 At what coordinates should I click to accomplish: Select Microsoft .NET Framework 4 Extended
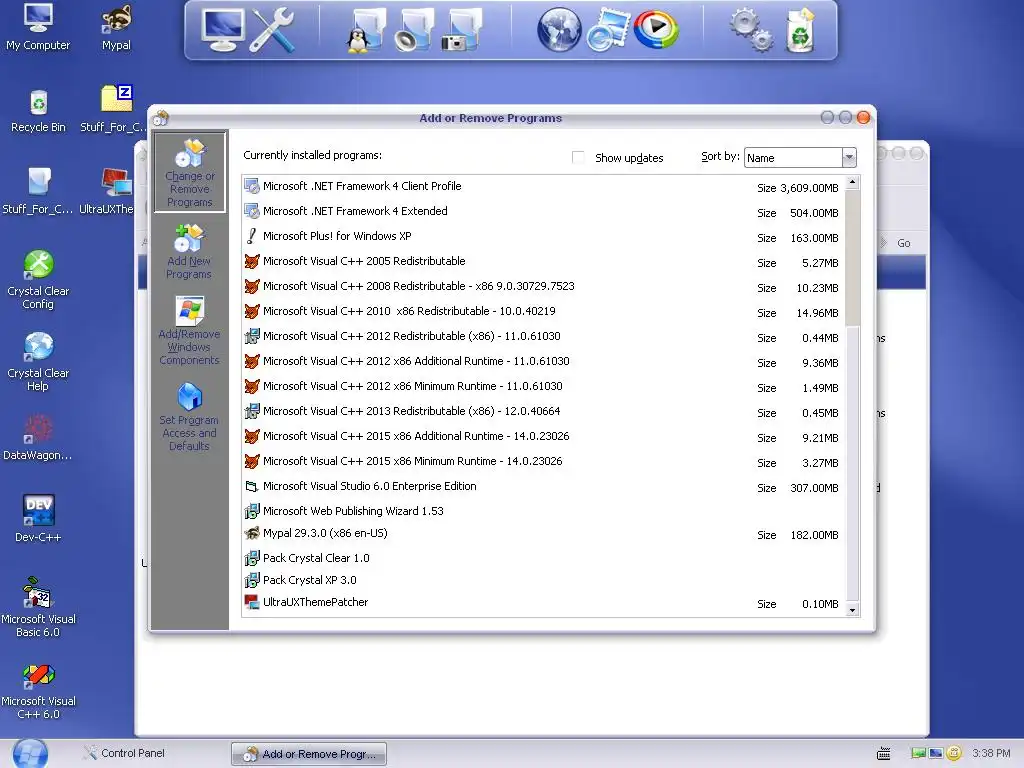(543, 212)
